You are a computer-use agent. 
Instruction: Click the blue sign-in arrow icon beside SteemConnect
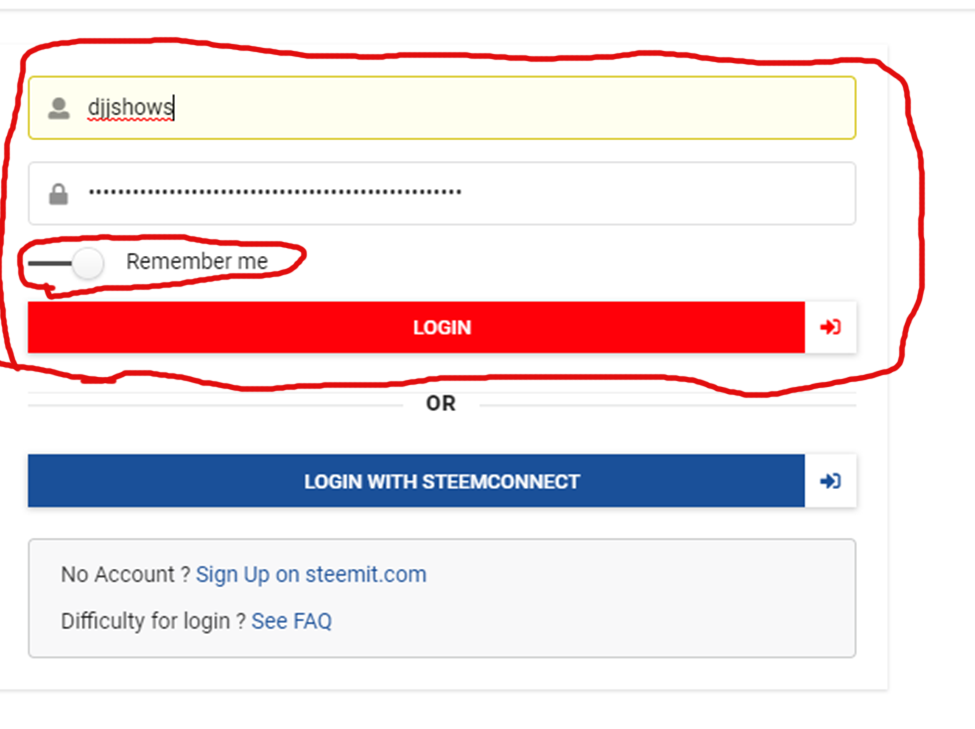coord(830,481)
